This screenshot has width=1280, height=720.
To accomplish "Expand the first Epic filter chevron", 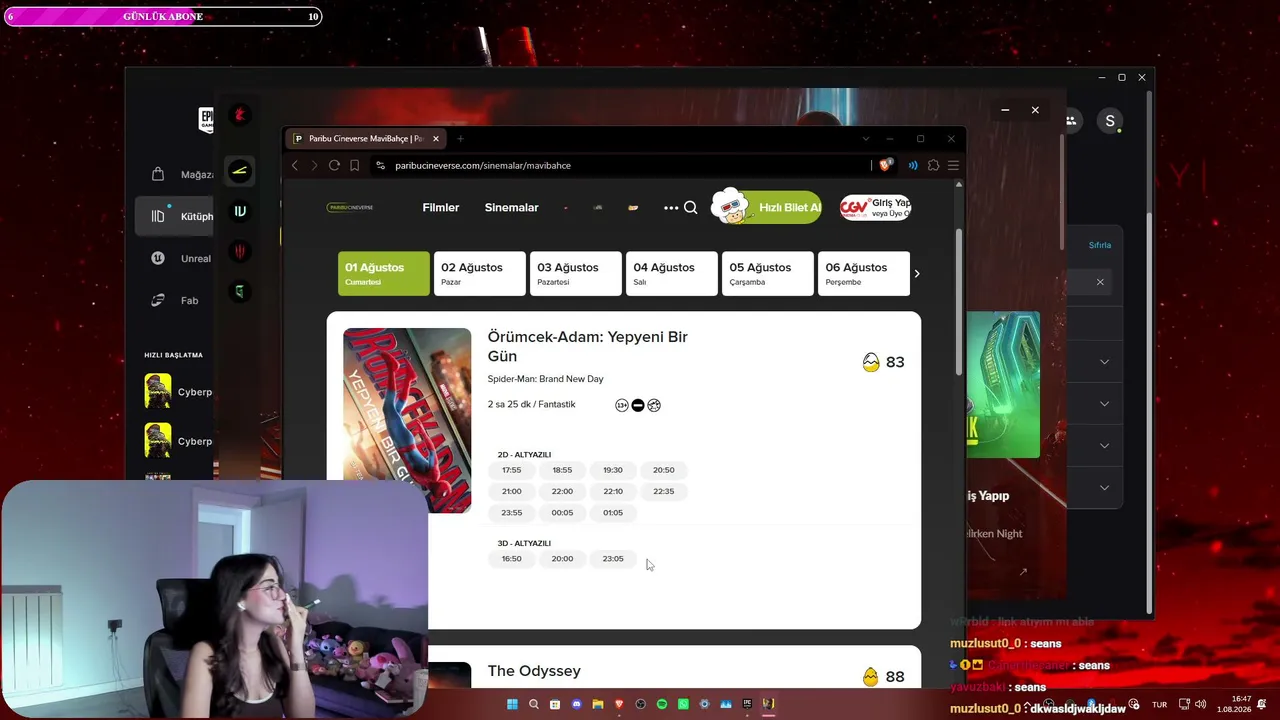I will 1104,362.
